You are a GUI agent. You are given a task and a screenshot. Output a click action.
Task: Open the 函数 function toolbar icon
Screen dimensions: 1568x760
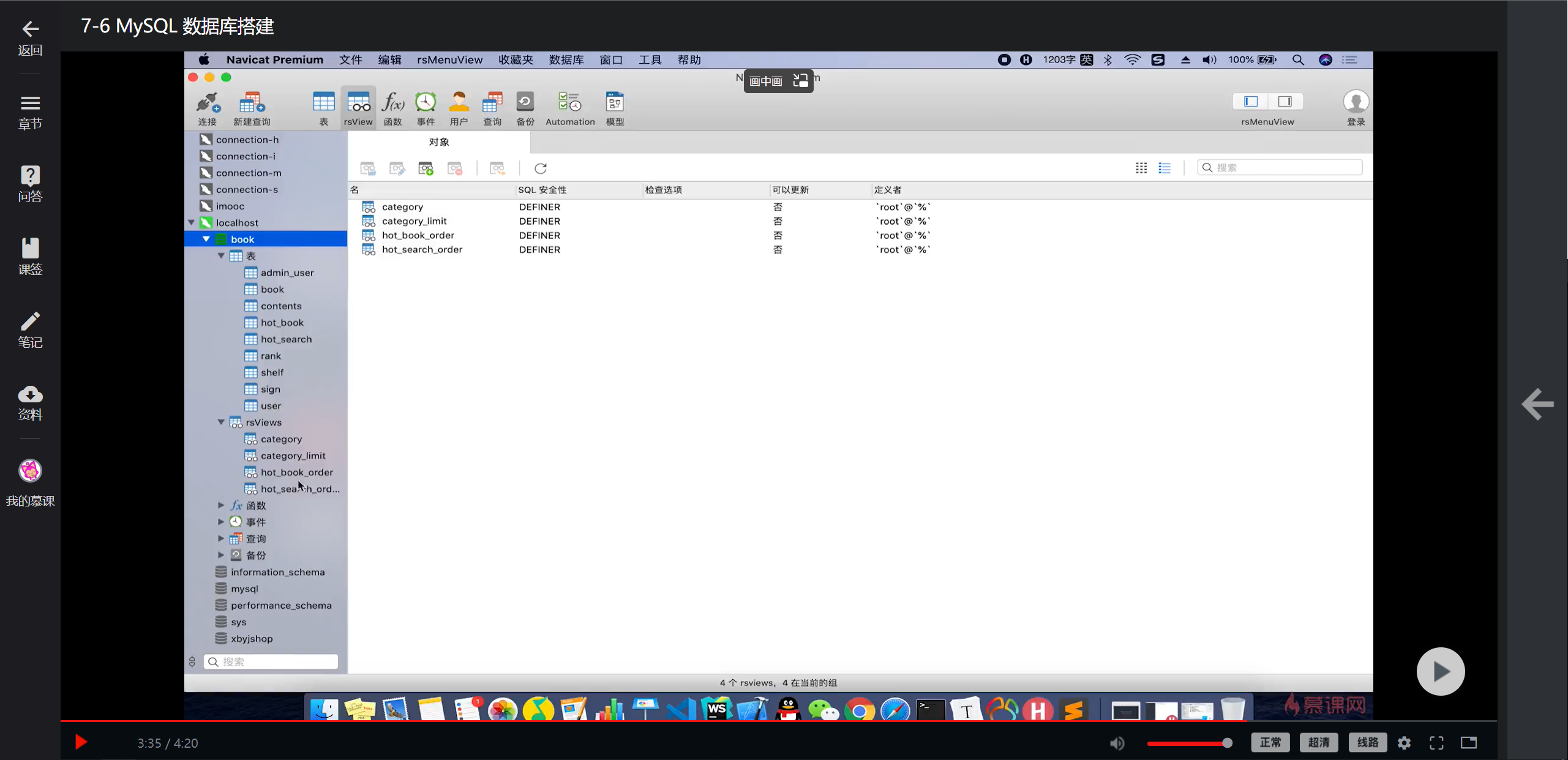pyautogui.click(x=392, y=108)
